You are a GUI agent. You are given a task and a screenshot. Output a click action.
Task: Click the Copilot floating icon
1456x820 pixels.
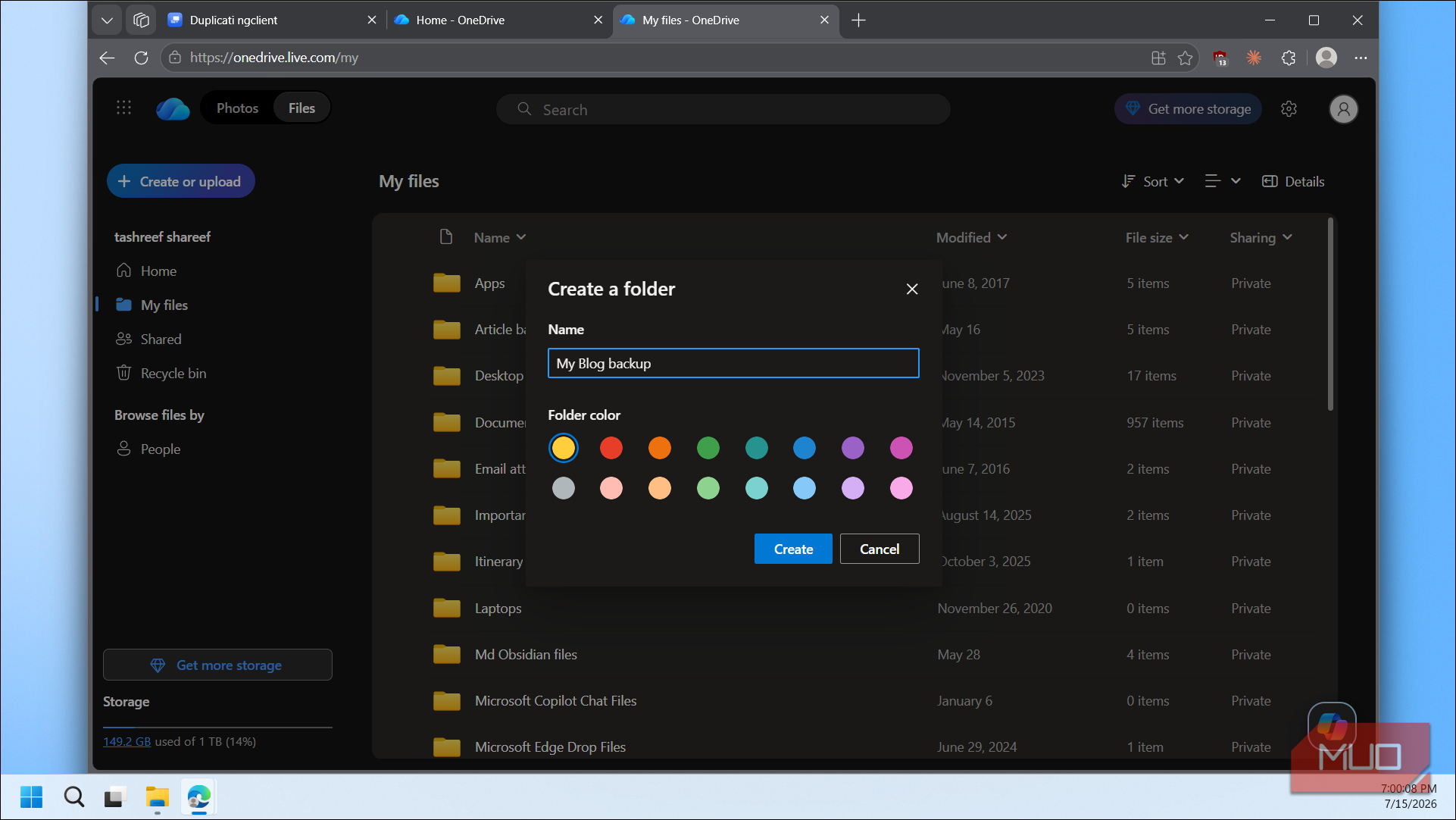[1331, 726]
